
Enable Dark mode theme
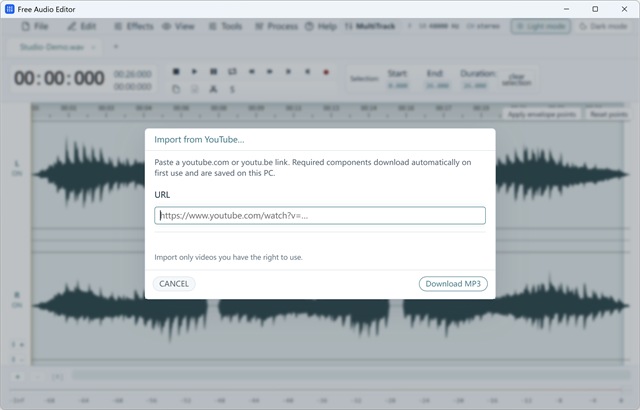click(x=603, y=27)
